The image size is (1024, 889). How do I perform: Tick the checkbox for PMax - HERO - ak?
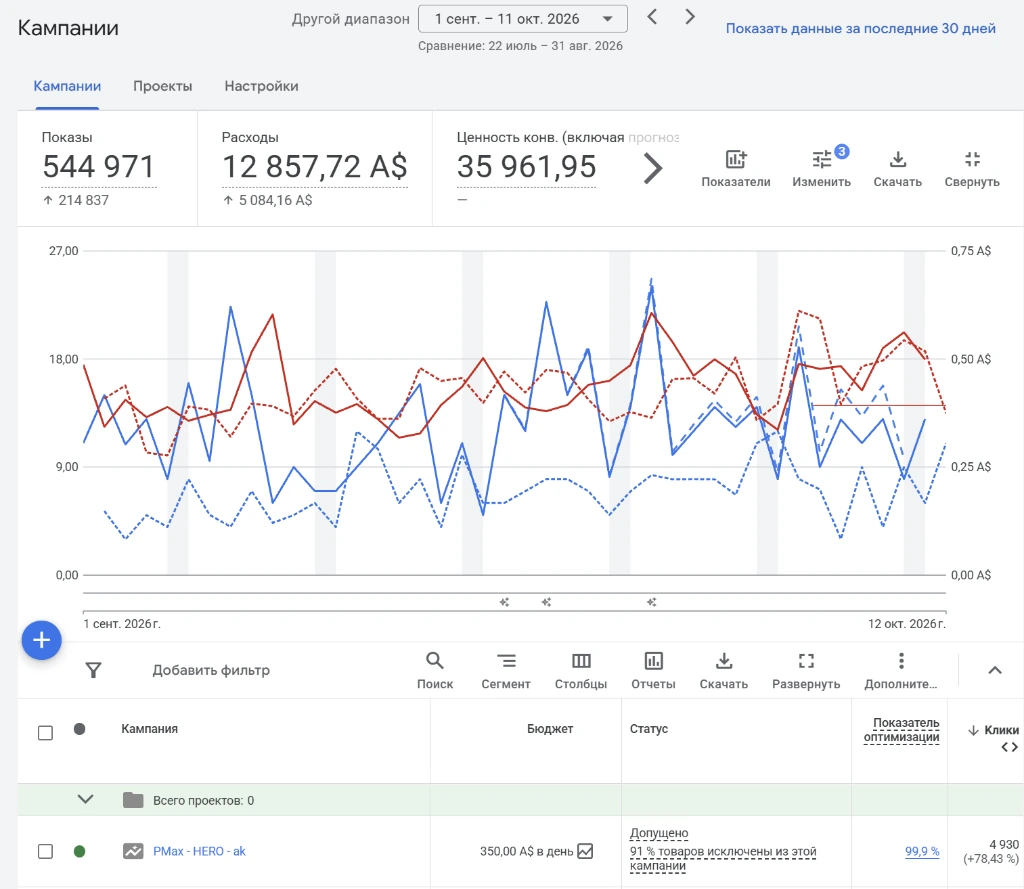pos(45,852)
